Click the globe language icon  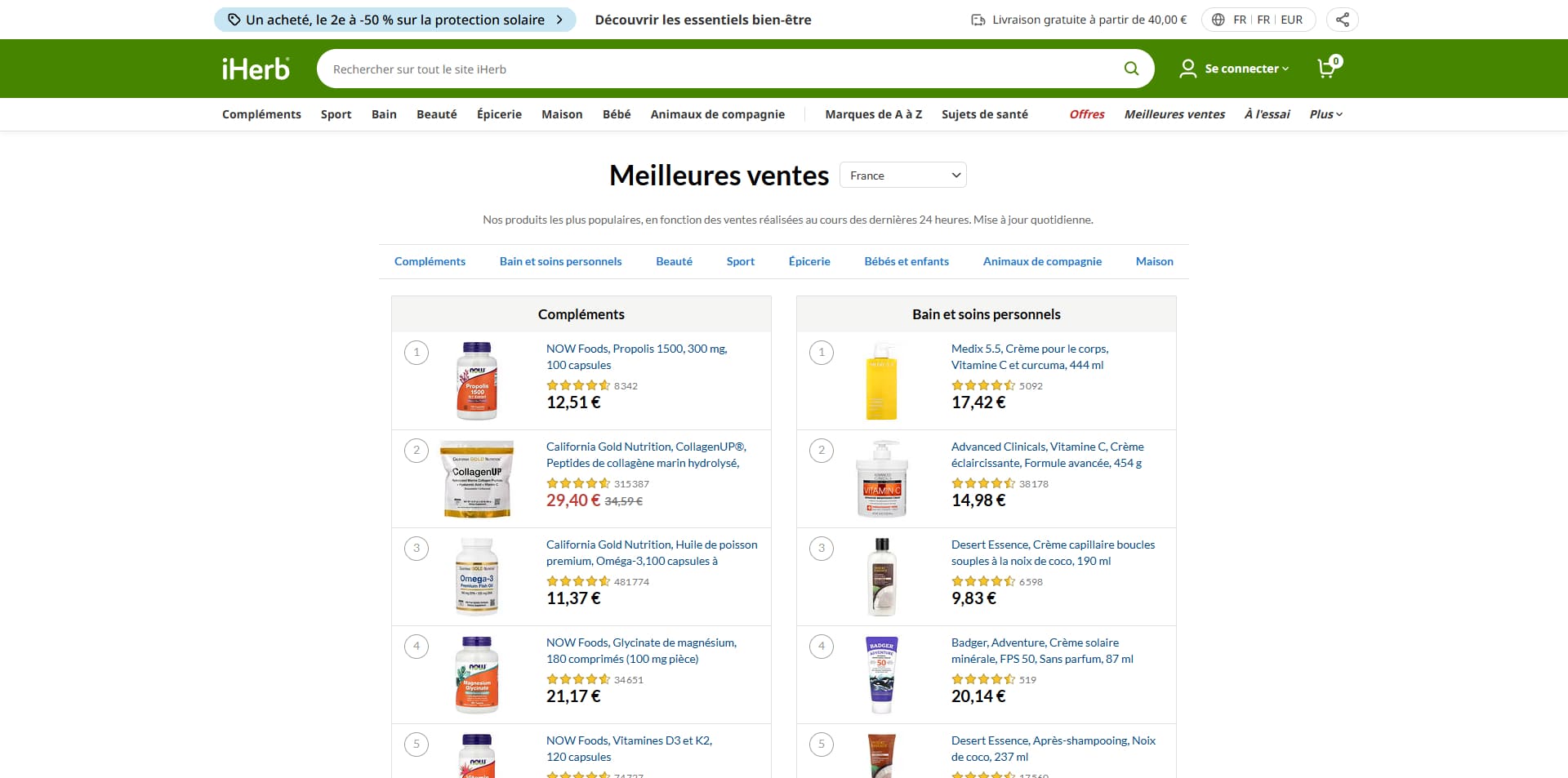tap(1218, 20)
